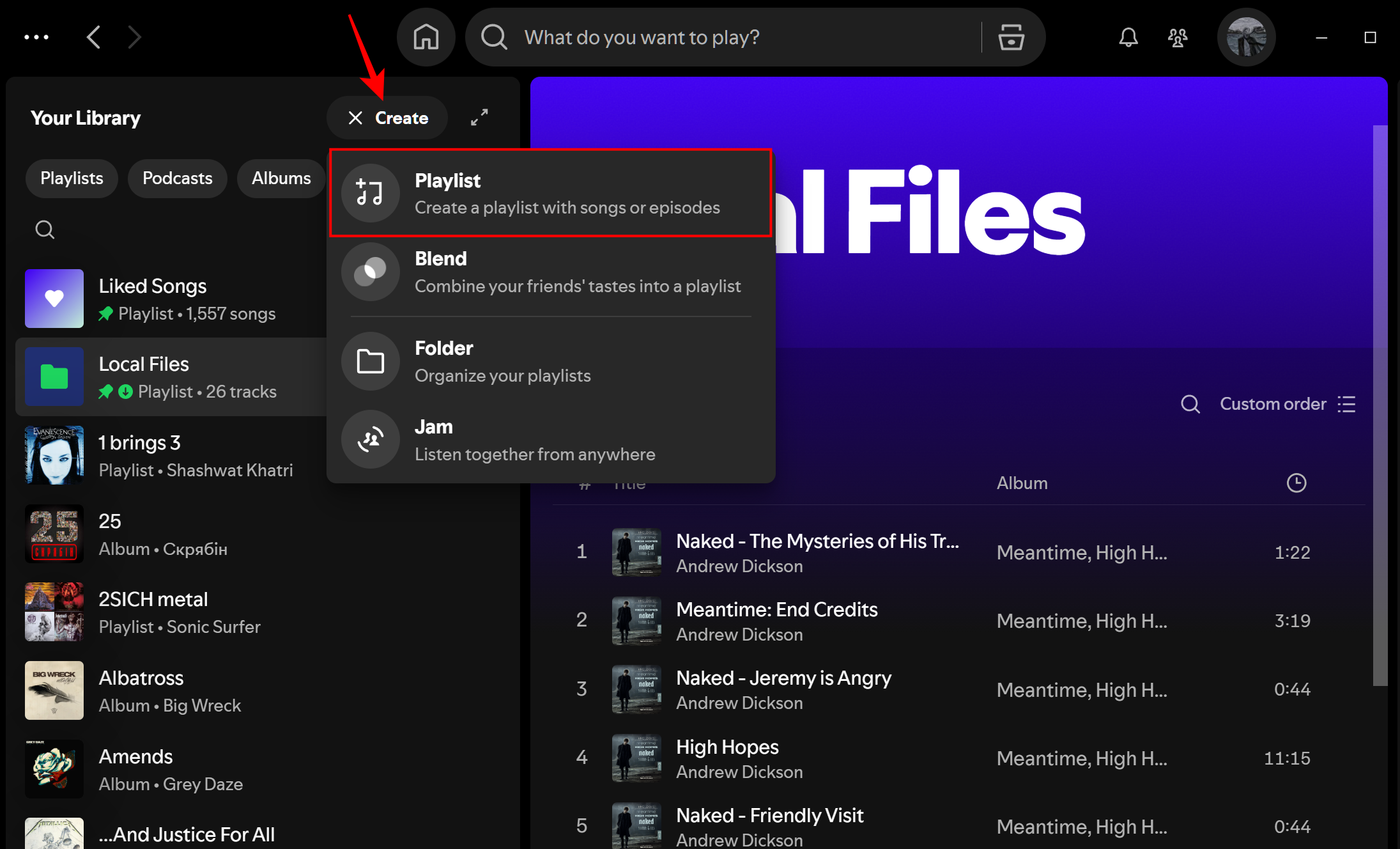
Task: Expand Your Library to full view
Action: (479, 117)
